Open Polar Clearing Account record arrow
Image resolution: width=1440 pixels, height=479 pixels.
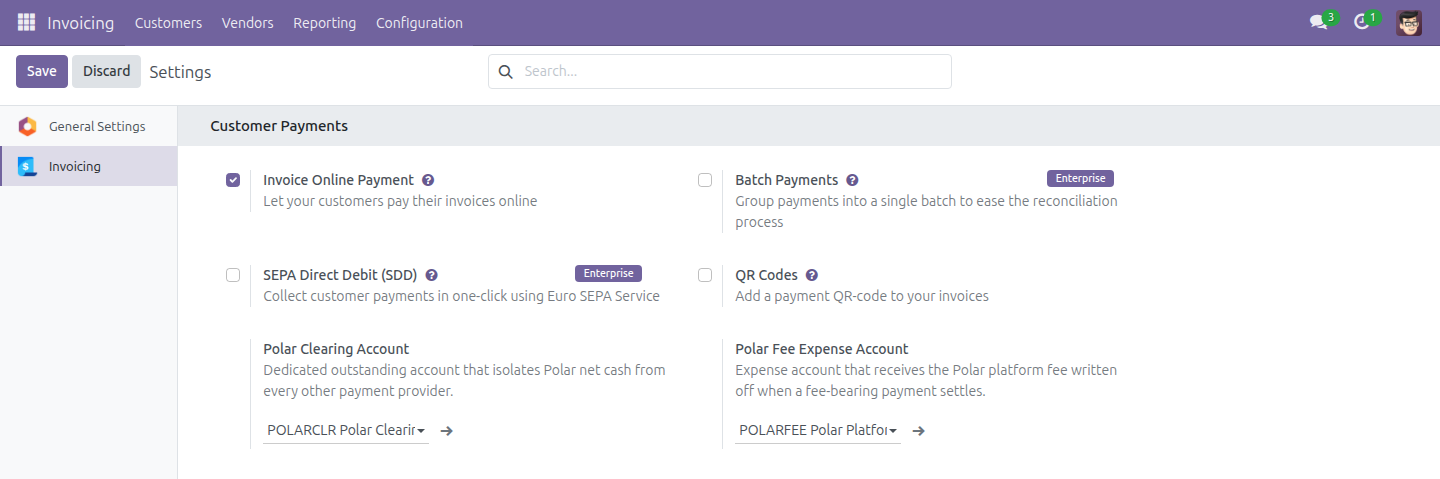coord(447,431)
